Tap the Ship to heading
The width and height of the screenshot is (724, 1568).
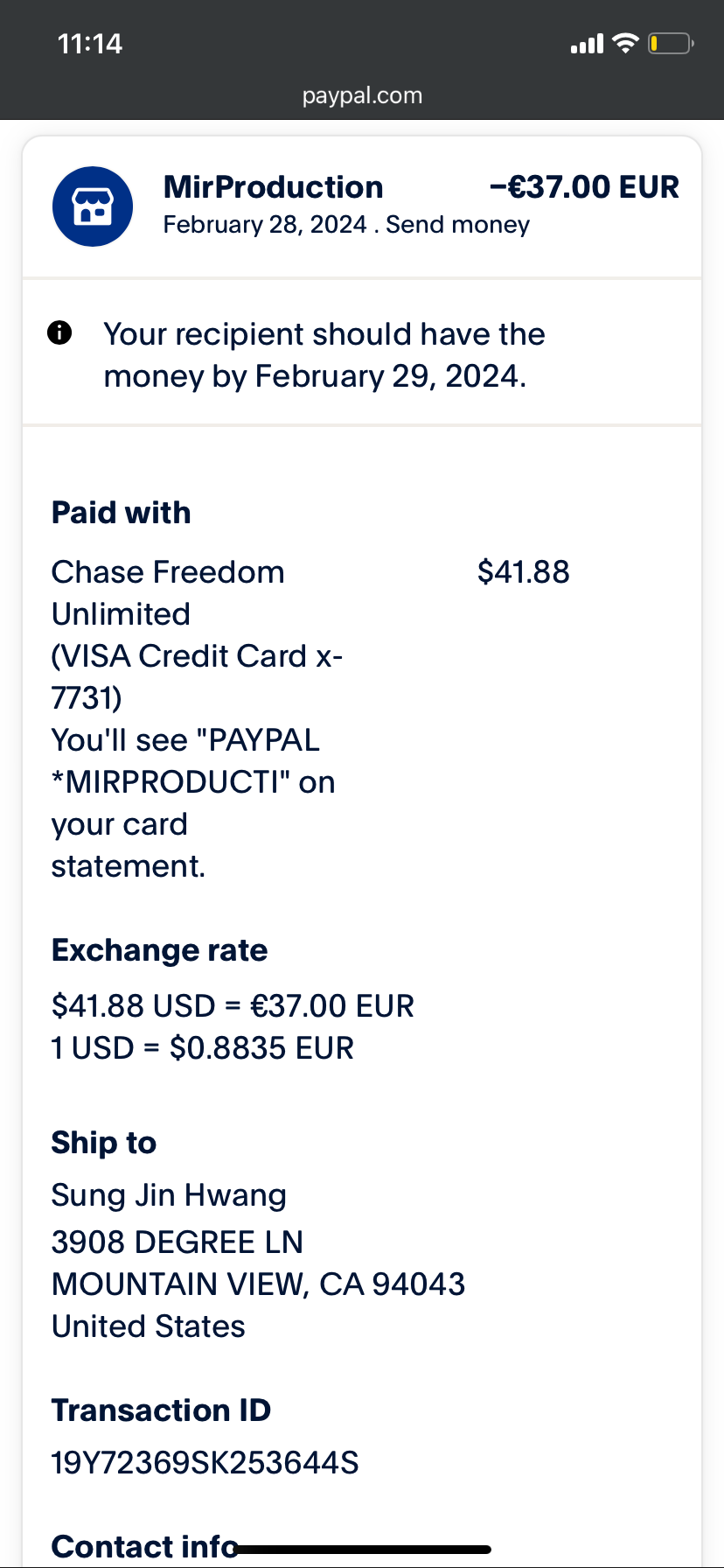coord(103,1143)
